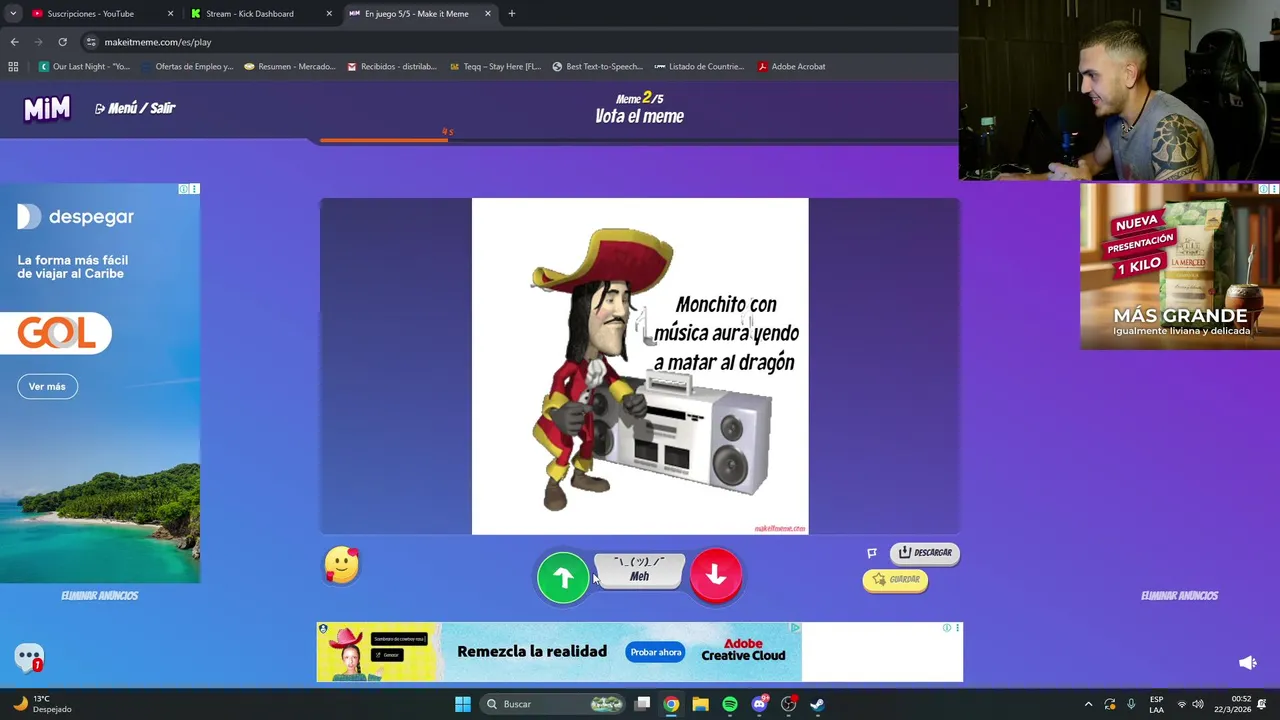Upvote the meme with green arrow
The image size is (1280, 720).
pos(563,577)
